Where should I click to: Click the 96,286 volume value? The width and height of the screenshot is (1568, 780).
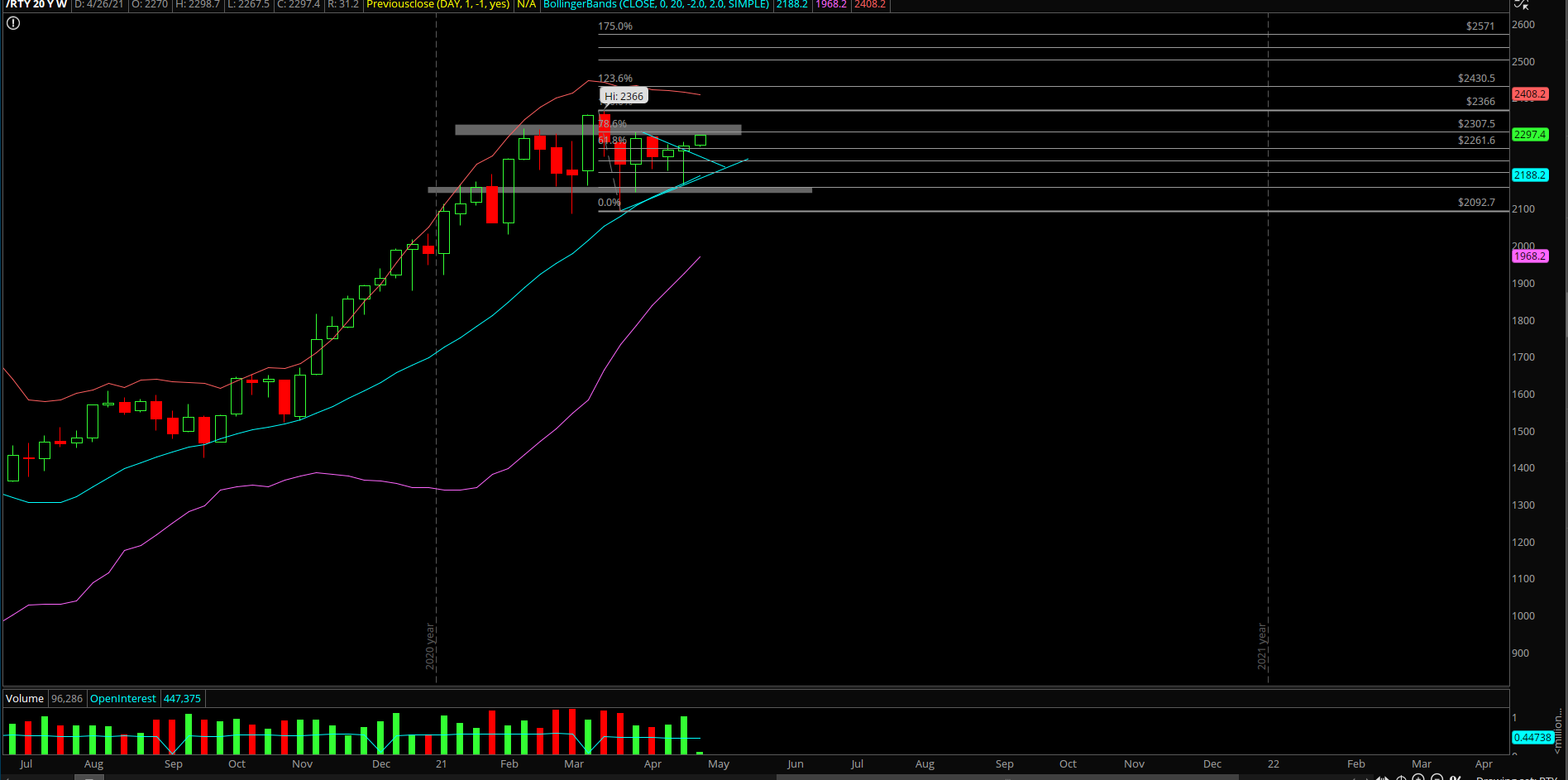(67, 698)
